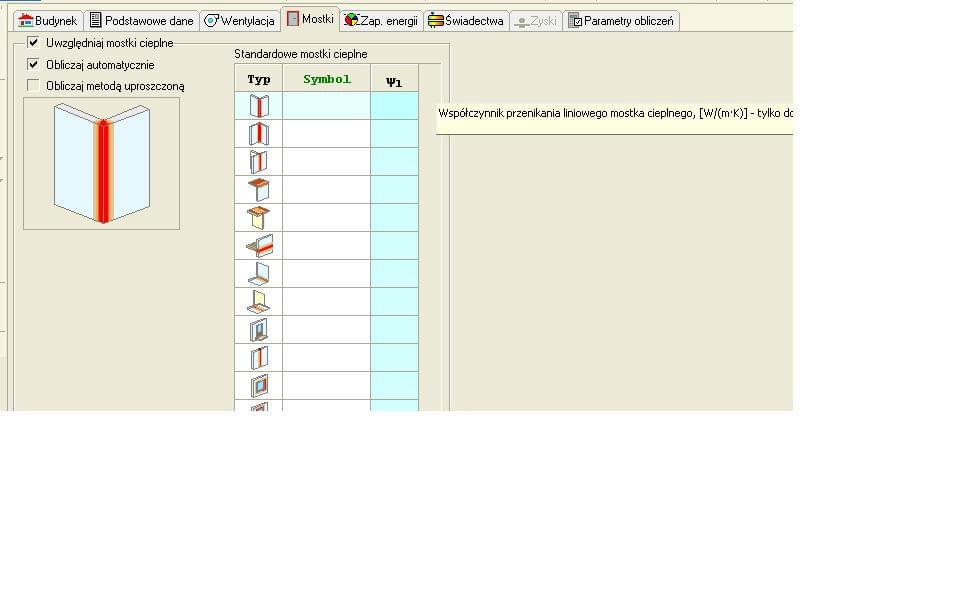Image resolution: width=960 pixels, height=600 pixels.
Task: Select the first-row corner thermal bridge type icon
Action: [258, 106]
